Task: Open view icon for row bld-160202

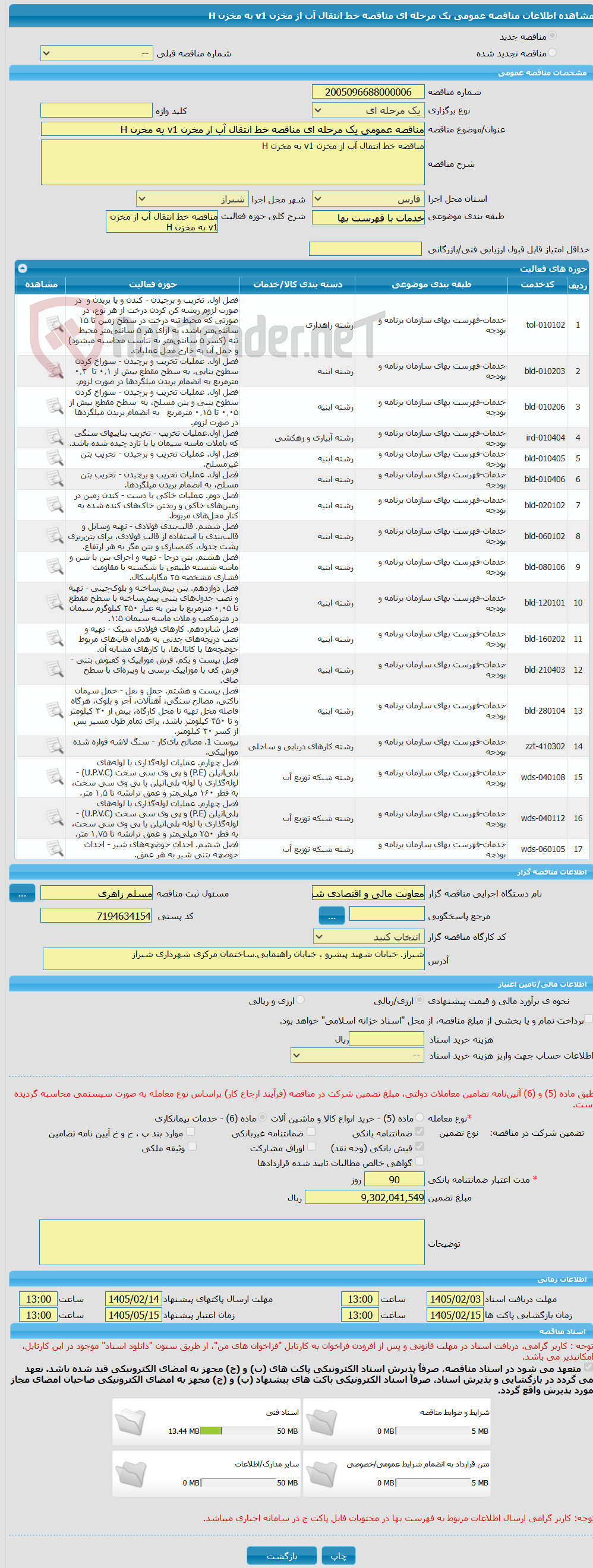Action: click(x=55, y=638)
